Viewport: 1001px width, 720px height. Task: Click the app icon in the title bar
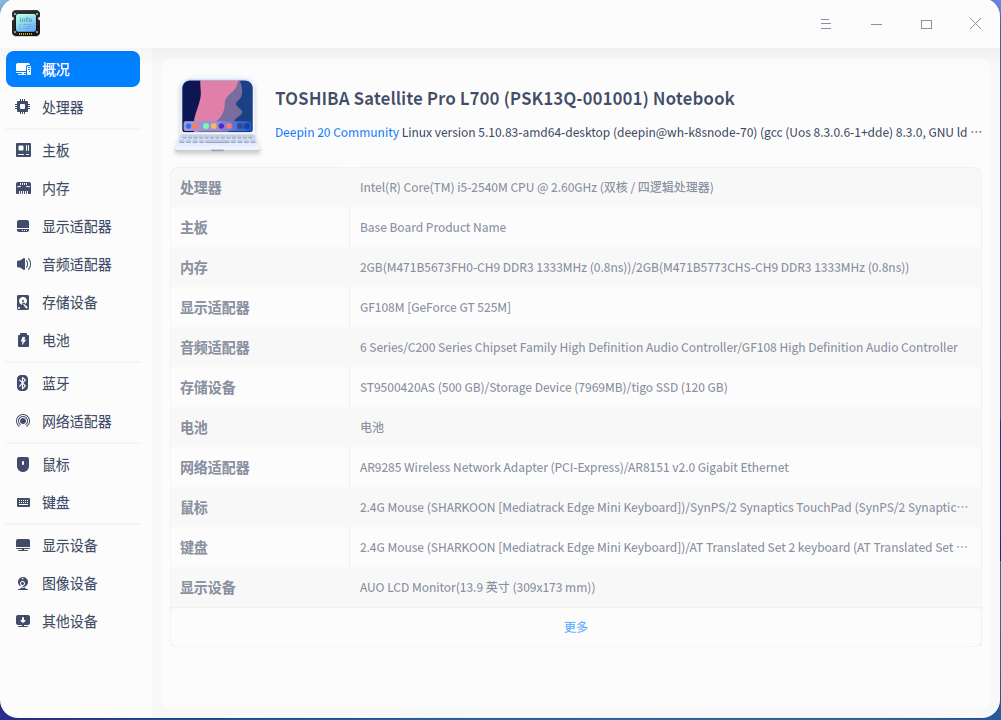click(x=25, y=23)
